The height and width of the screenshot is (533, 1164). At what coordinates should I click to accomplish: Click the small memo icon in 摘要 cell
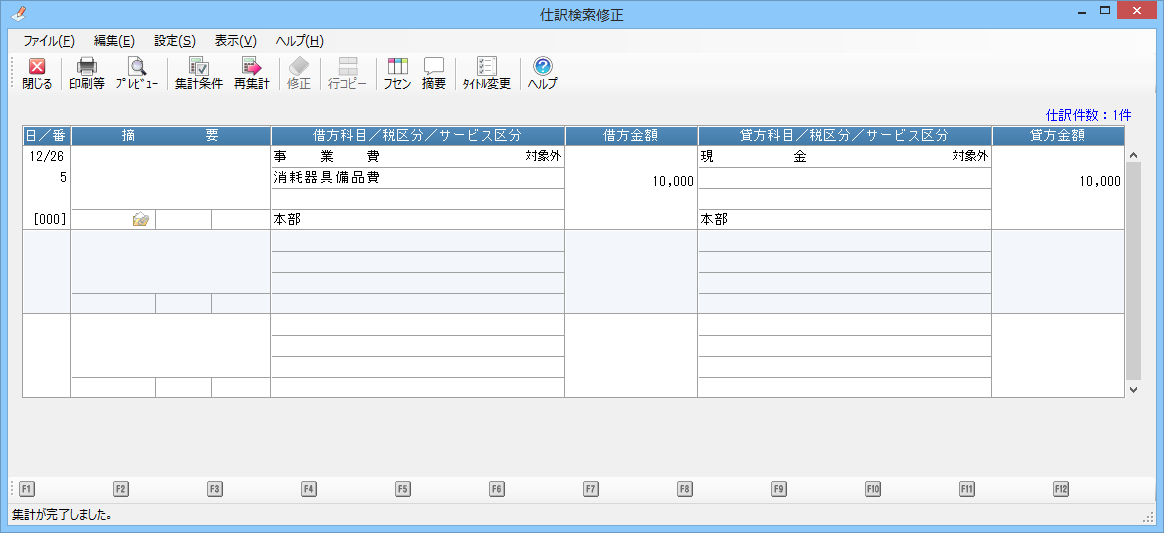[x=141, y=220]
